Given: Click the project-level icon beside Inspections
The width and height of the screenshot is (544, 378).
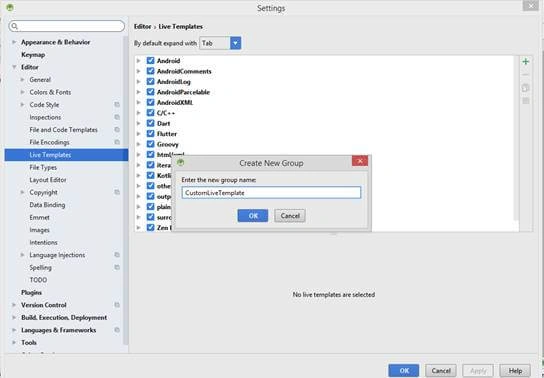Looking at the screenshot, I should (x=117, y=117).
